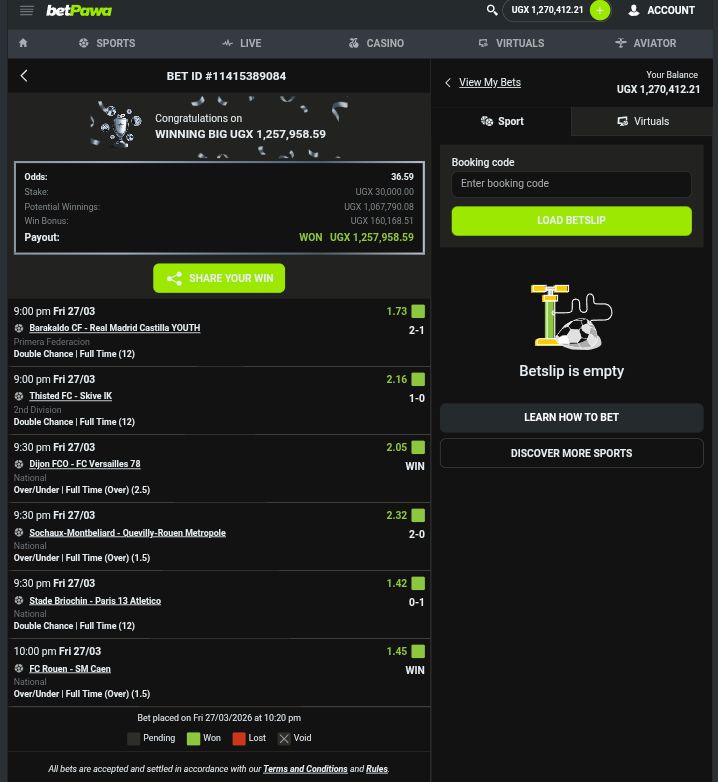Click the stake amount UGX 30,000.00
The image size is (718, 782).
384,192
